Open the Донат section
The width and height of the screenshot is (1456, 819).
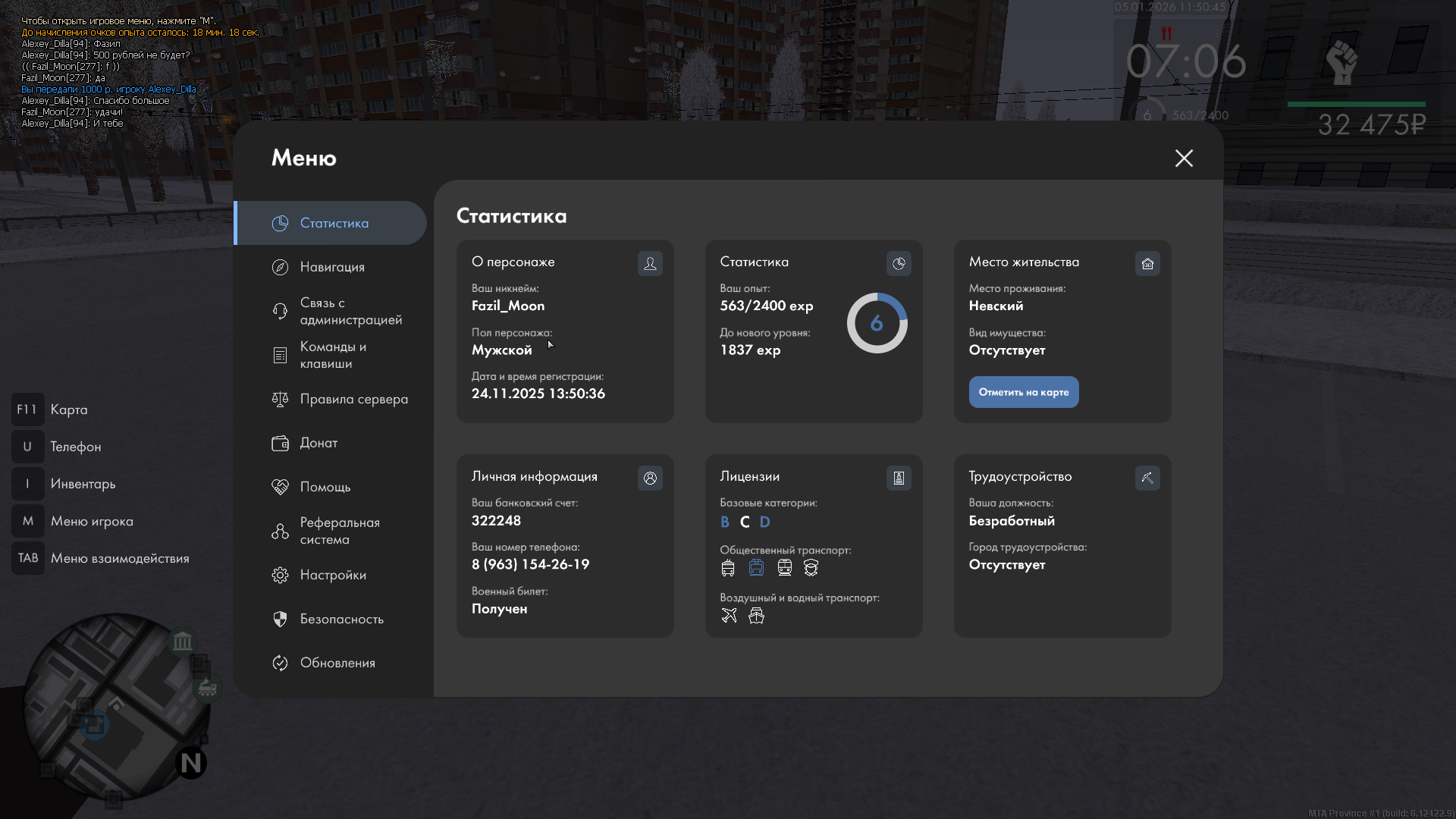(x=318, y=443)
